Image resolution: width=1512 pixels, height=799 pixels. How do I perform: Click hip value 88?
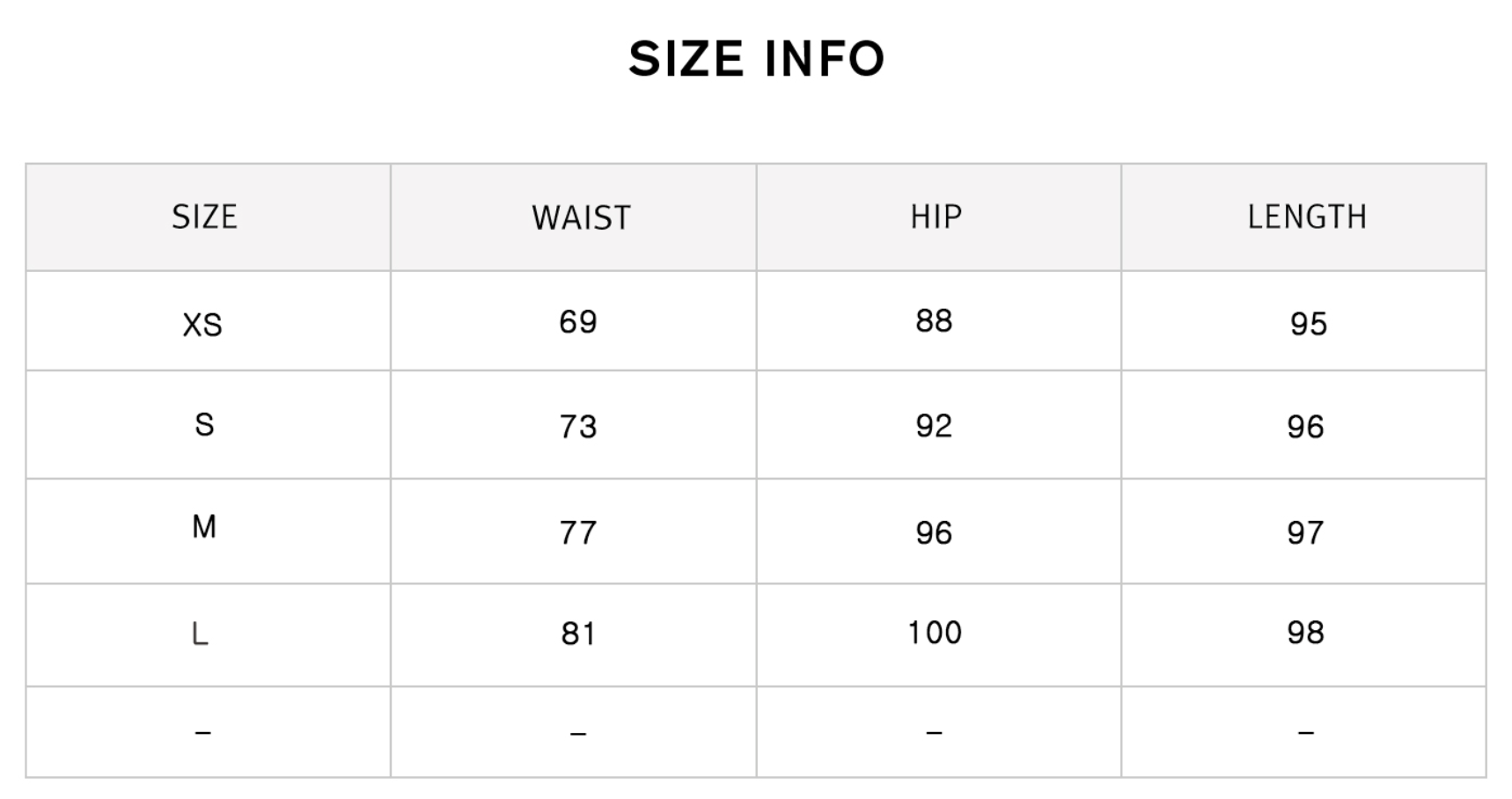point(934,321)
